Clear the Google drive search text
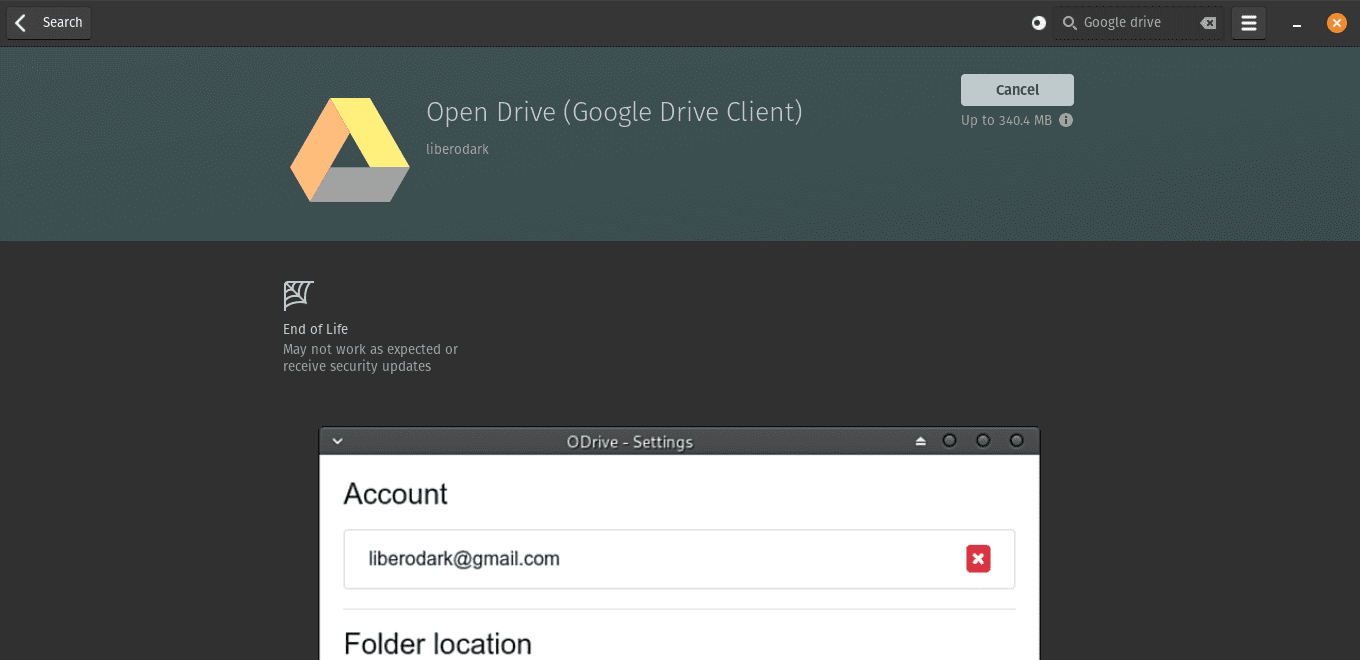The width and height of the screenshot is (1360, 660). (1208, 23)
